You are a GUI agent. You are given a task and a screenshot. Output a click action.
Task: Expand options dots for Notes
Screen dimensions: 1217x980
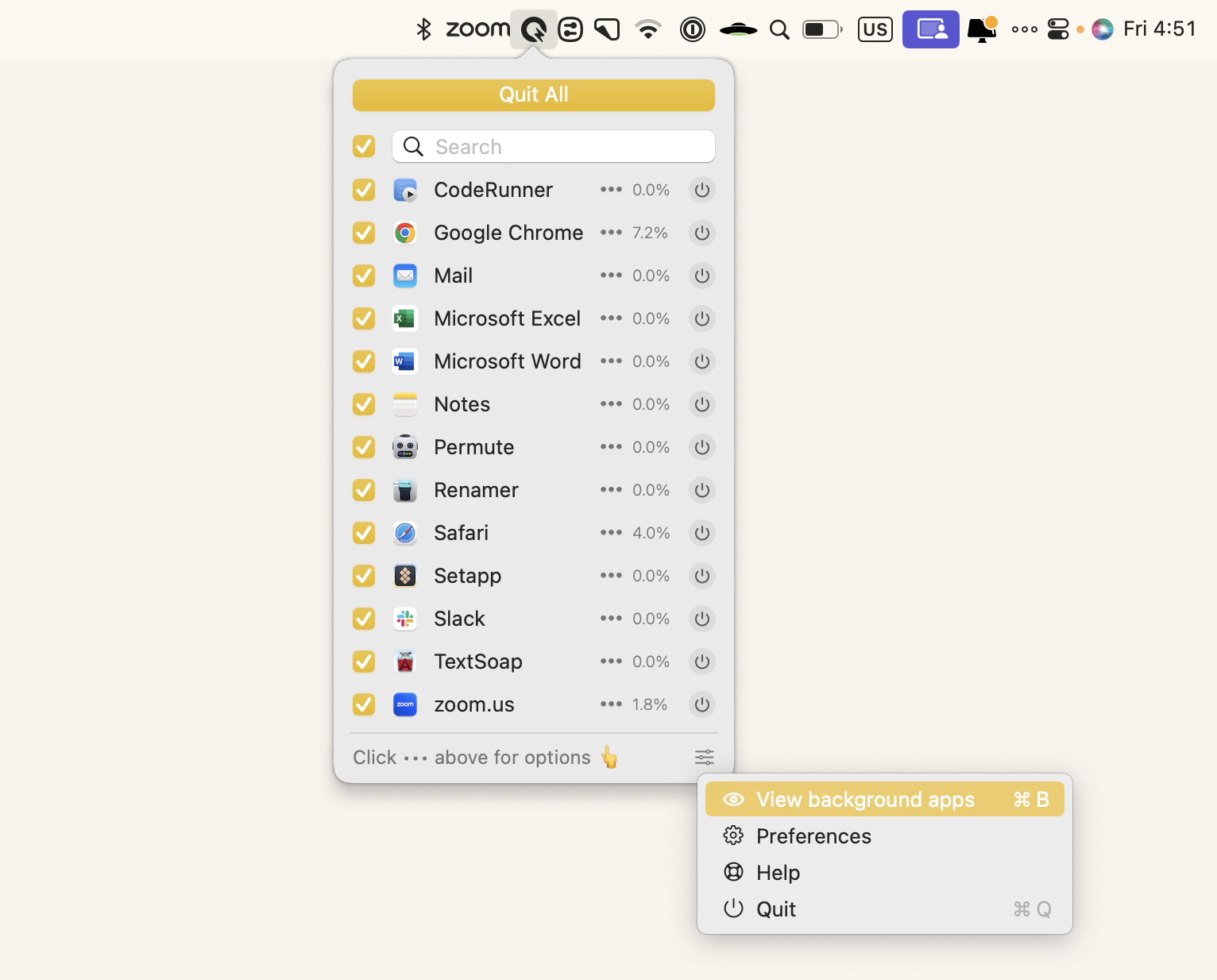pyautogui.click(x=611, y=404)
